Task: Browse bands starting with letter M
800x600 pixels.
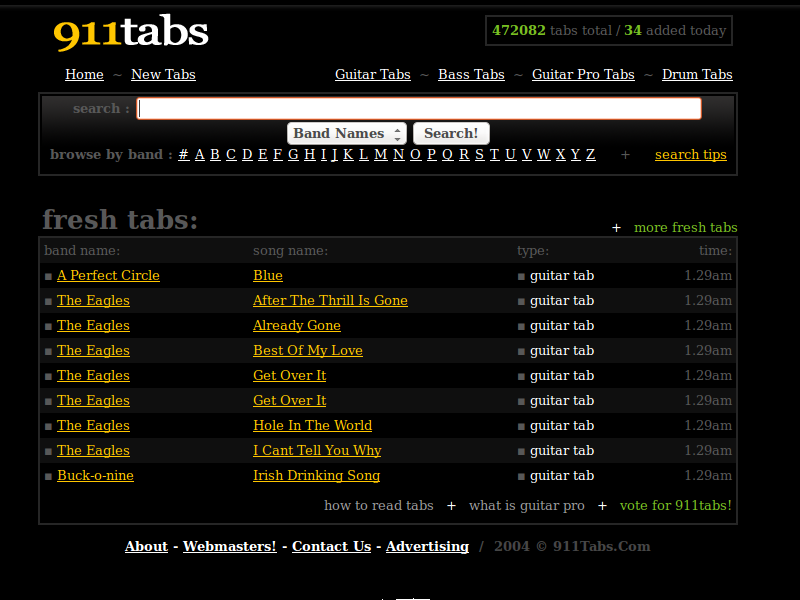Action: pyautogui.click(x=380, y=155)
